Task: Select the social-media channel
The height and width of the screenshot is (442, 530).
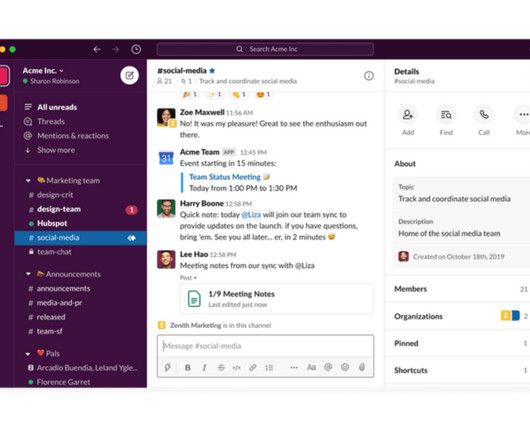Action: pyautogui.click(x=80, y=238)
